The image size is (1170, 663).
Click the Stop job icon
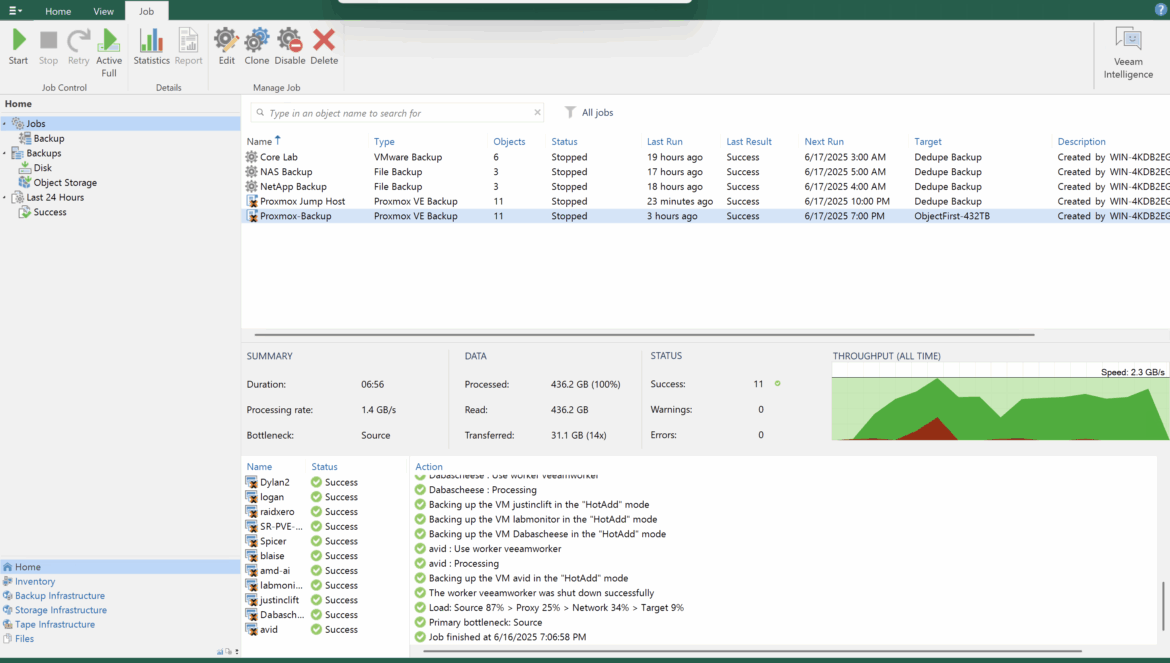click(x=49, y=47)
